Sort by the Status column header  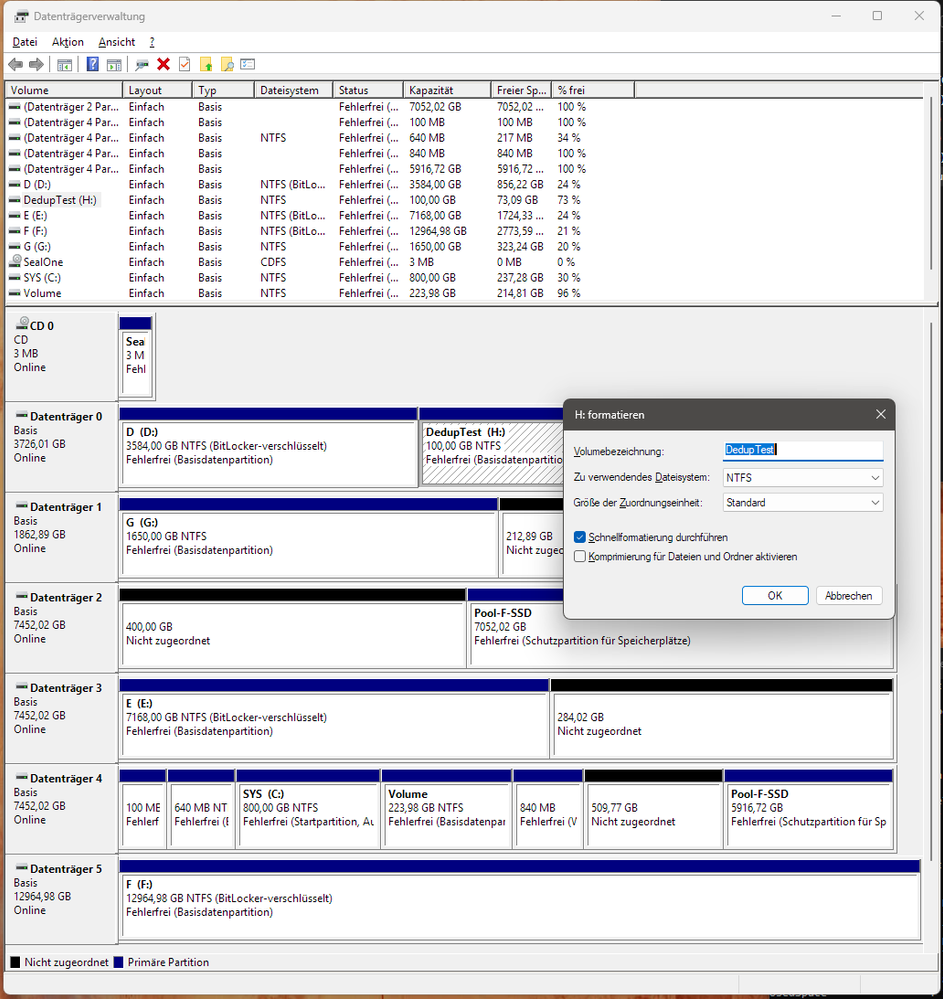coord(368,90)
